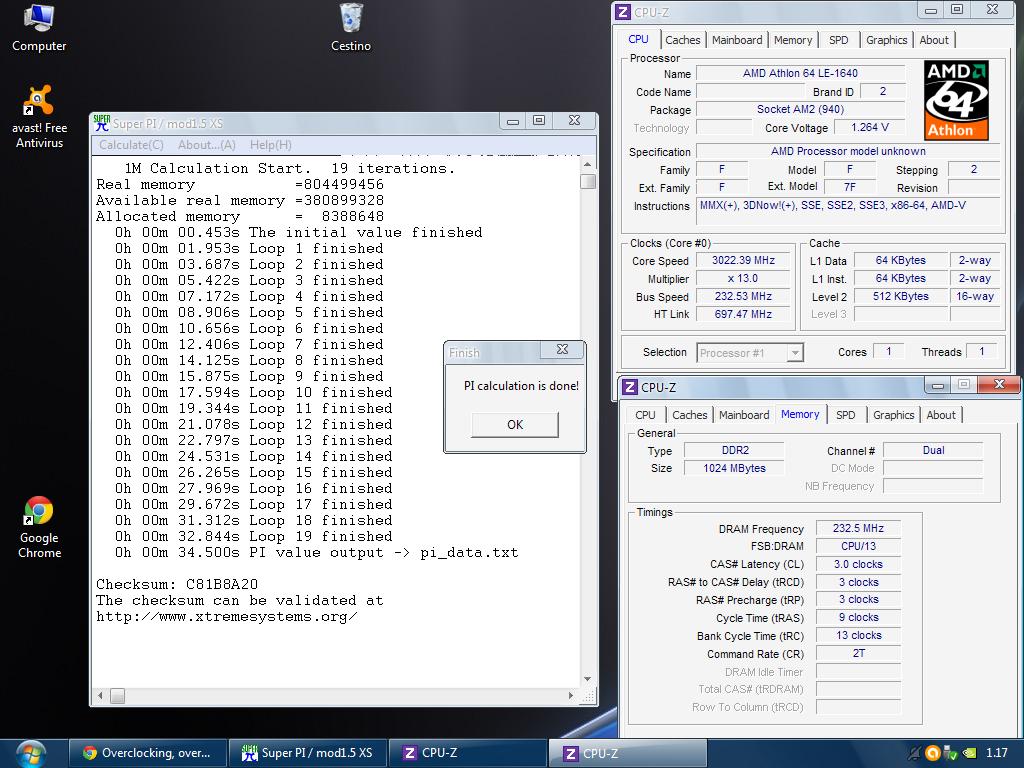Select About tab in lower CPU-Z

pyautogui.click(x=941, y=415)
